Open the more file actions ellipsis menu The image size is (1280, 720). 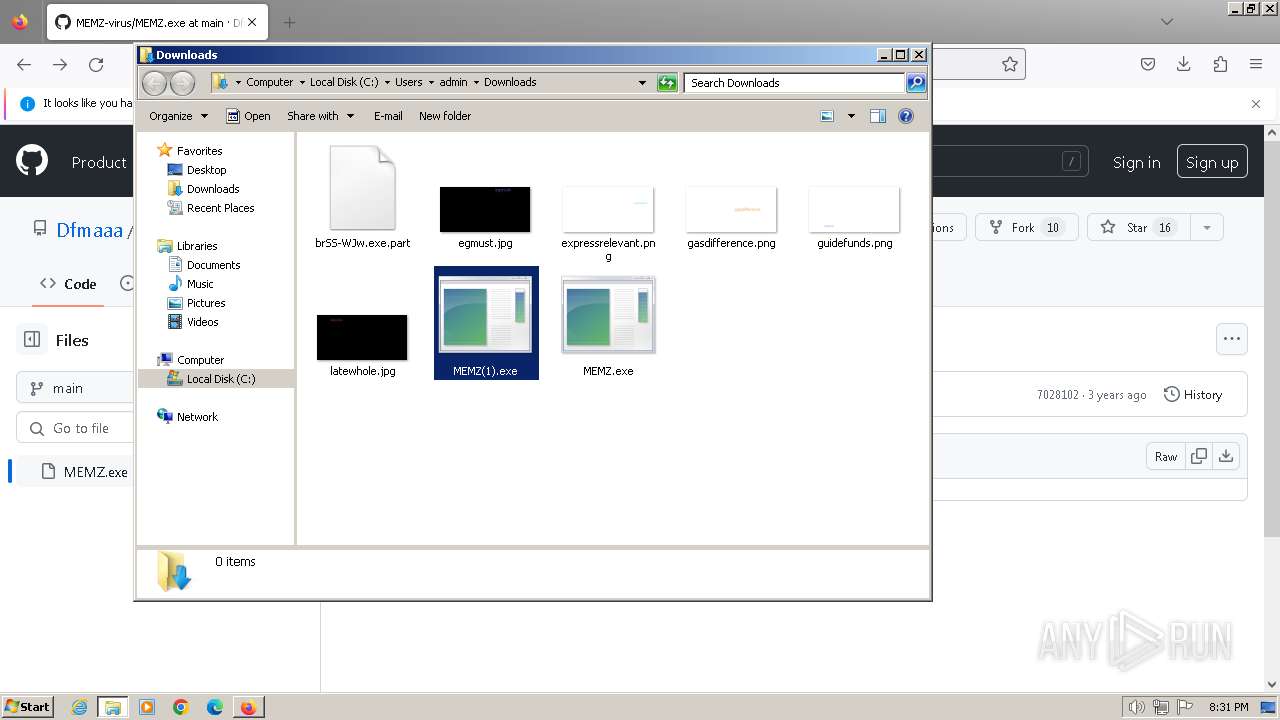coord(1232,339)
